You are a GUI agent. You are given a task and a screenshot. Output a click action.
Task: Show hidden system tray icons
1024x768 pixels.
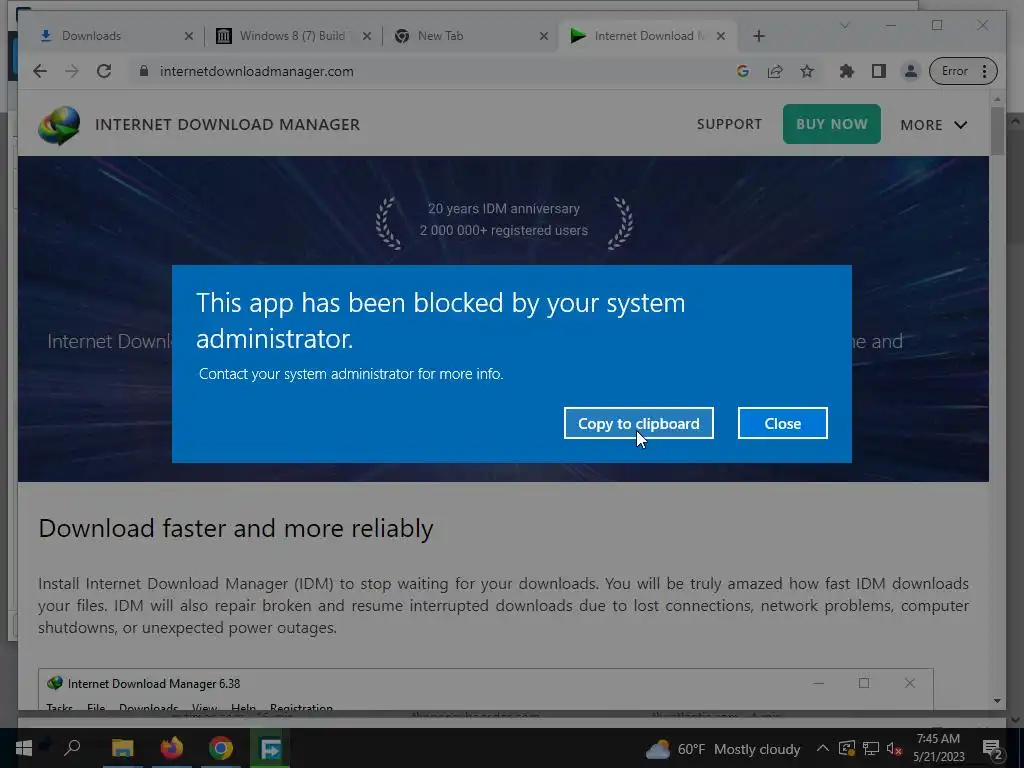823,748
